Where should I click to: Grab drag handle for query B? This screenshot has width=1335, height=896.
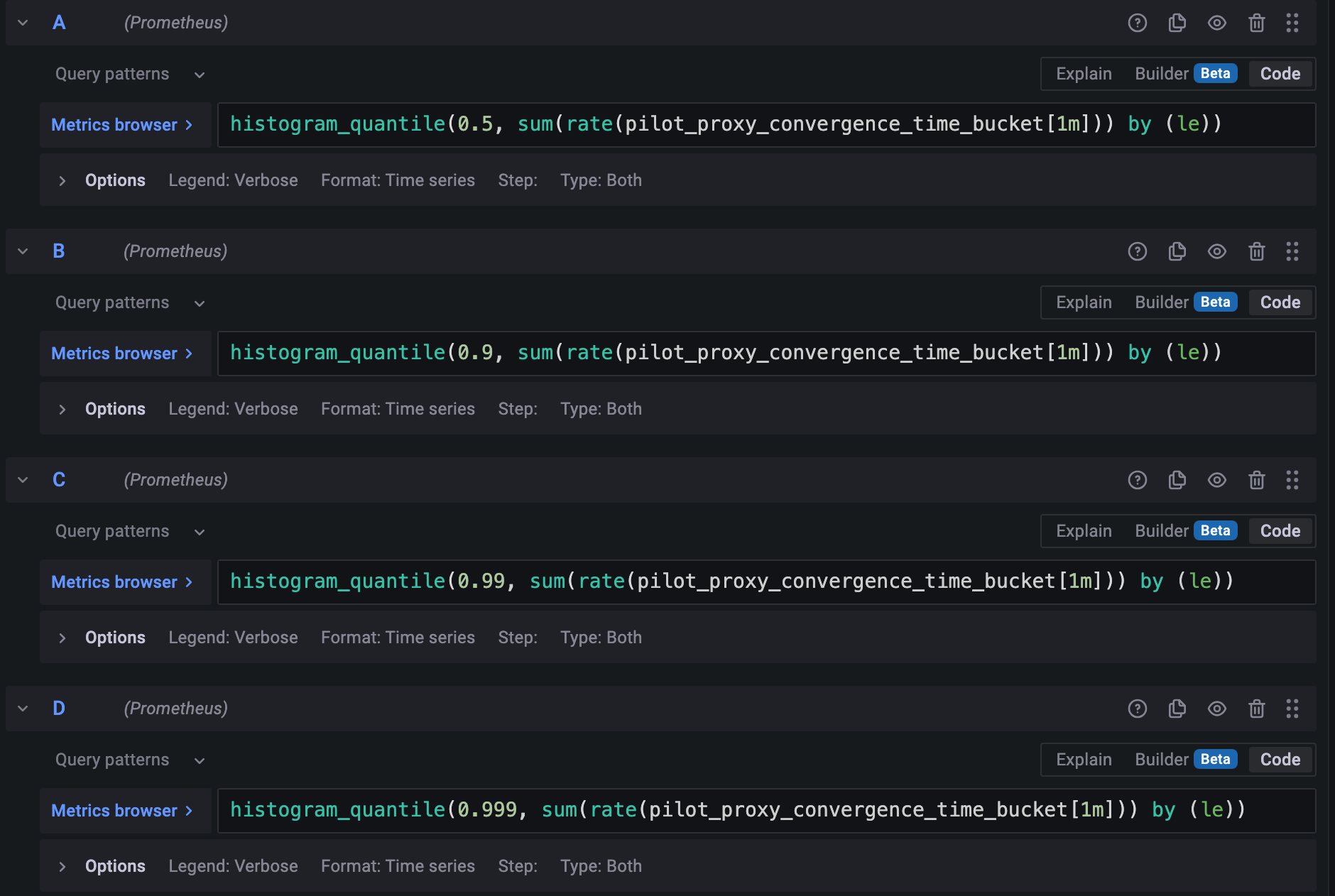[1292, 251]
